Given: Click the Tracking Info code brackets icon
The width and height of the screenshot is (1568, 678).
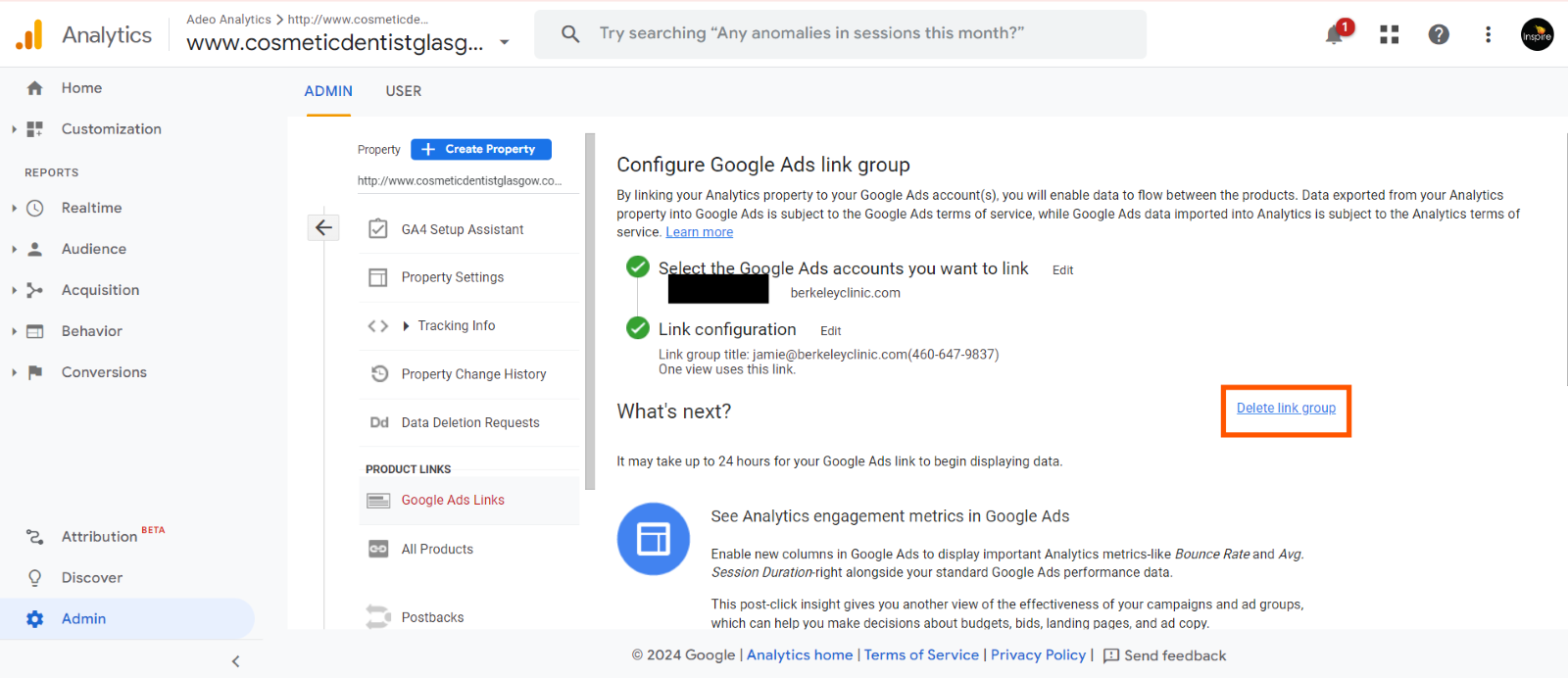Looking at the screenshot, I should (x=378, y=326).
